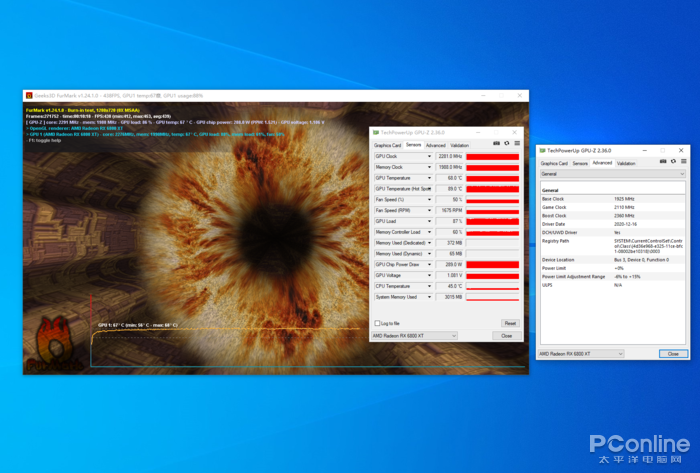Click the refresh icon in GPU-Z Sensors window
700x473 pixels.
click(x=507, y=144)
